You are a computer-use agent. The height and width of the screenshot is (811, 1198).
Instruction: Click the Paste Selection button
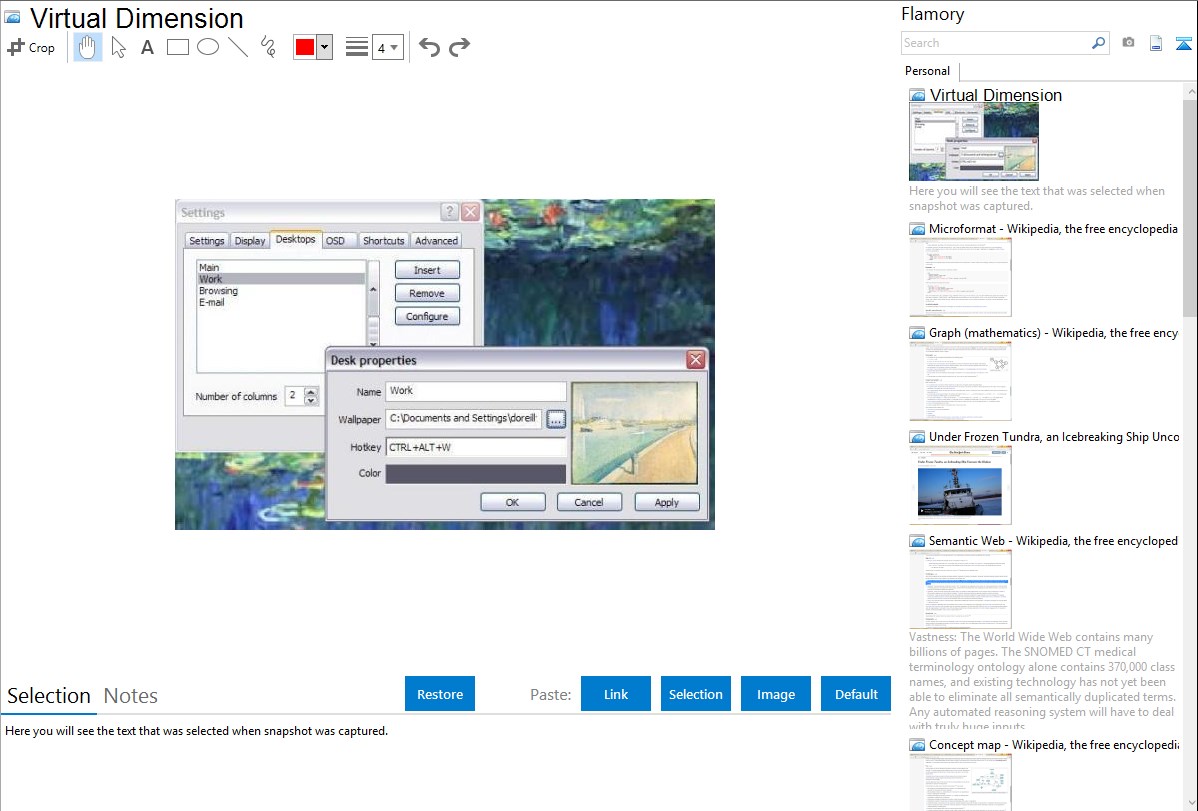(x=695, y=694)
